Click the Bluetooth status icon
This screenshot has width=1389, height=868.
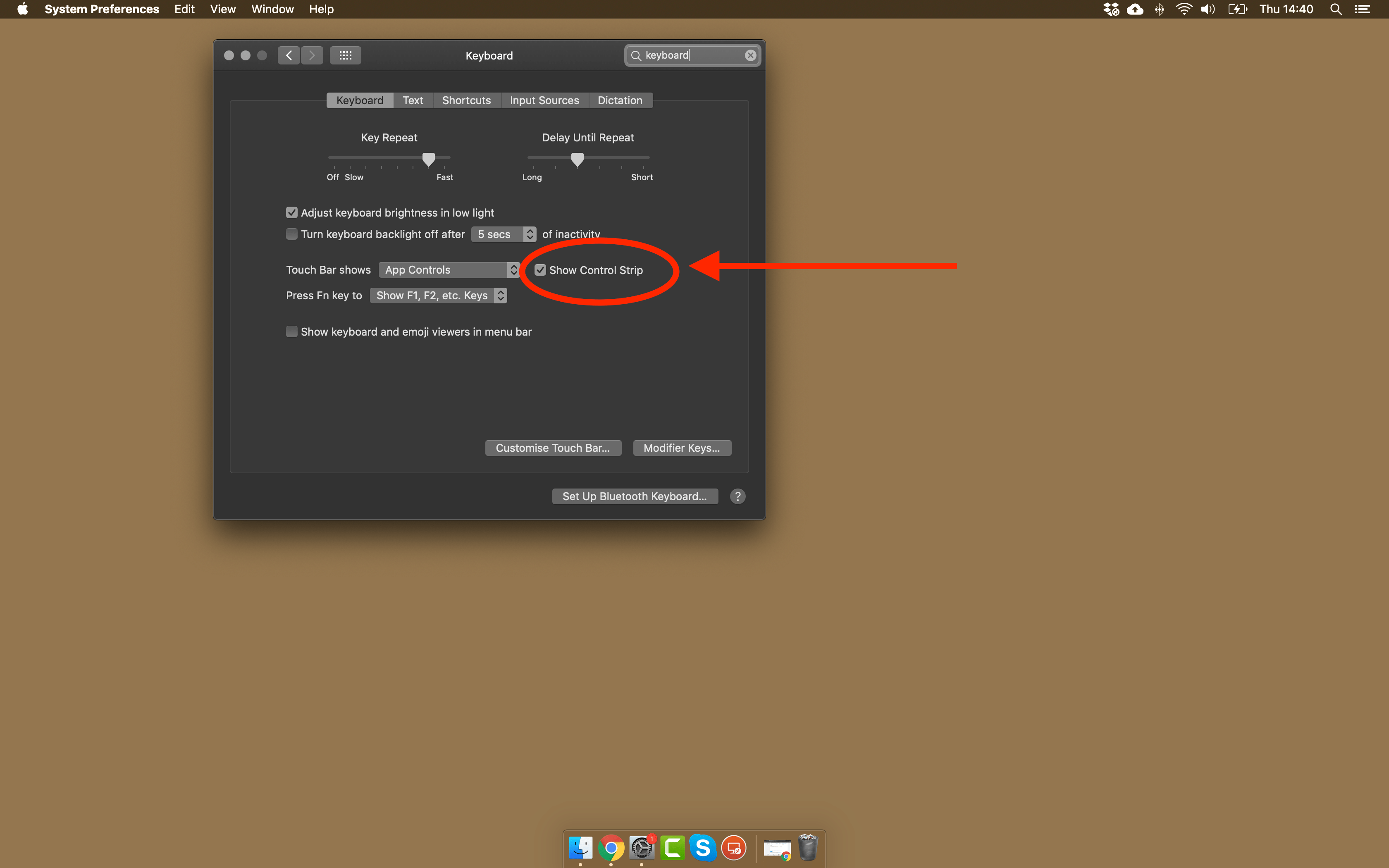[x=1160, y=9]
